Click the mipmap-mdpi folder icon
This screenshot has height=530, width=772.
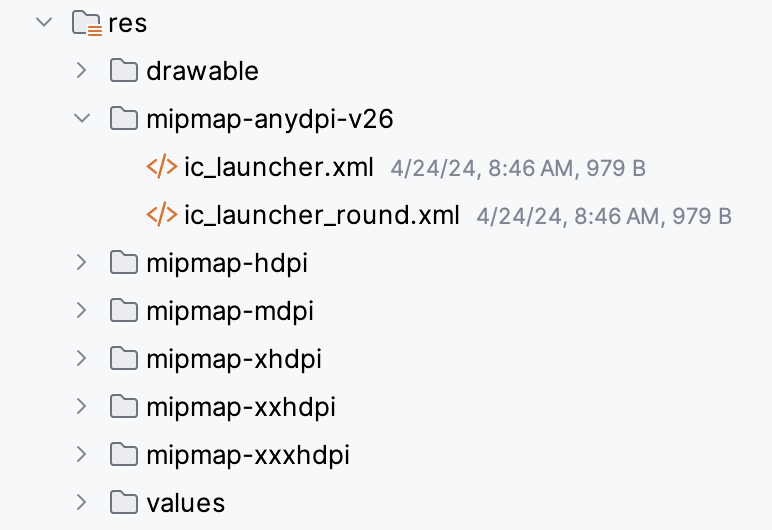(x=123, y=311)
